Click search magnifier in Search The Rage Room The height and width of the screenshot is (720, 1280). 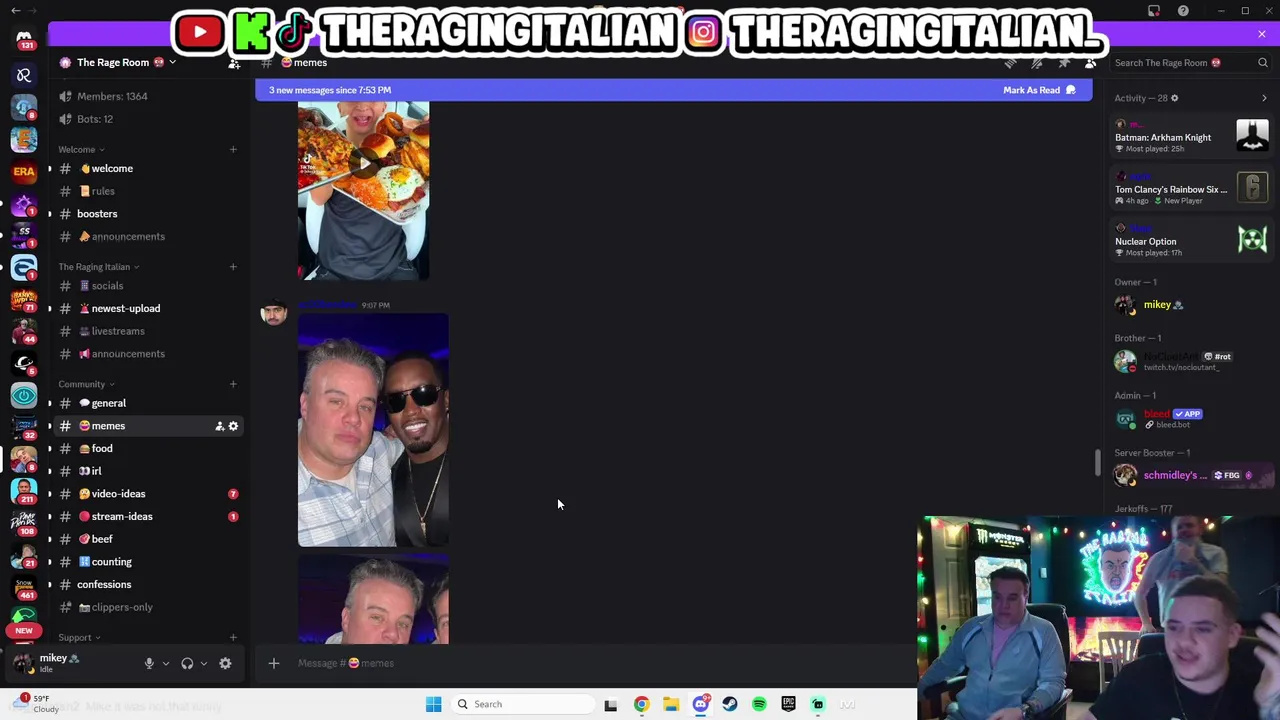coord(1263,63)
